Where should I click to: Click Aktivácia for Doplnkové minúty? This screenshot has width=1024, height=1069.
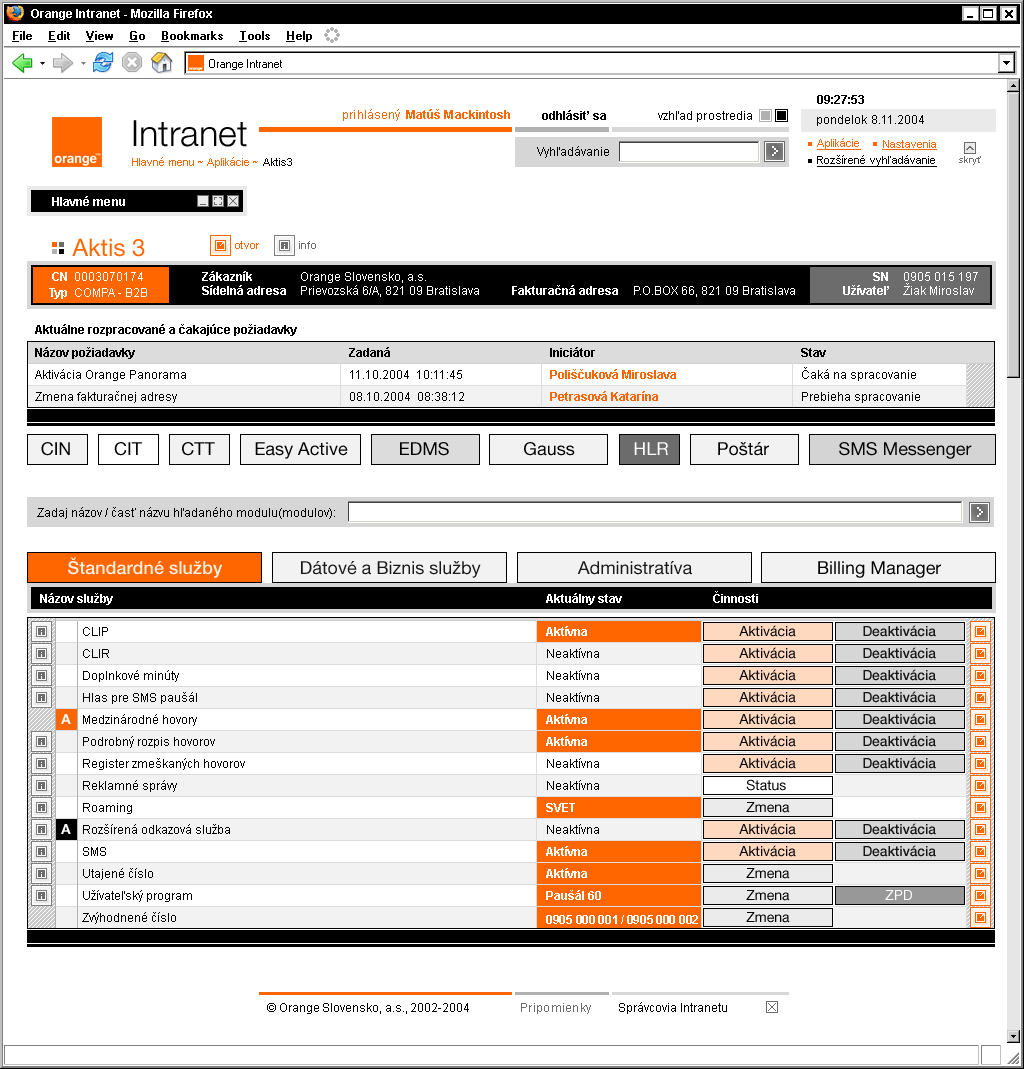(x=768, y=676)
